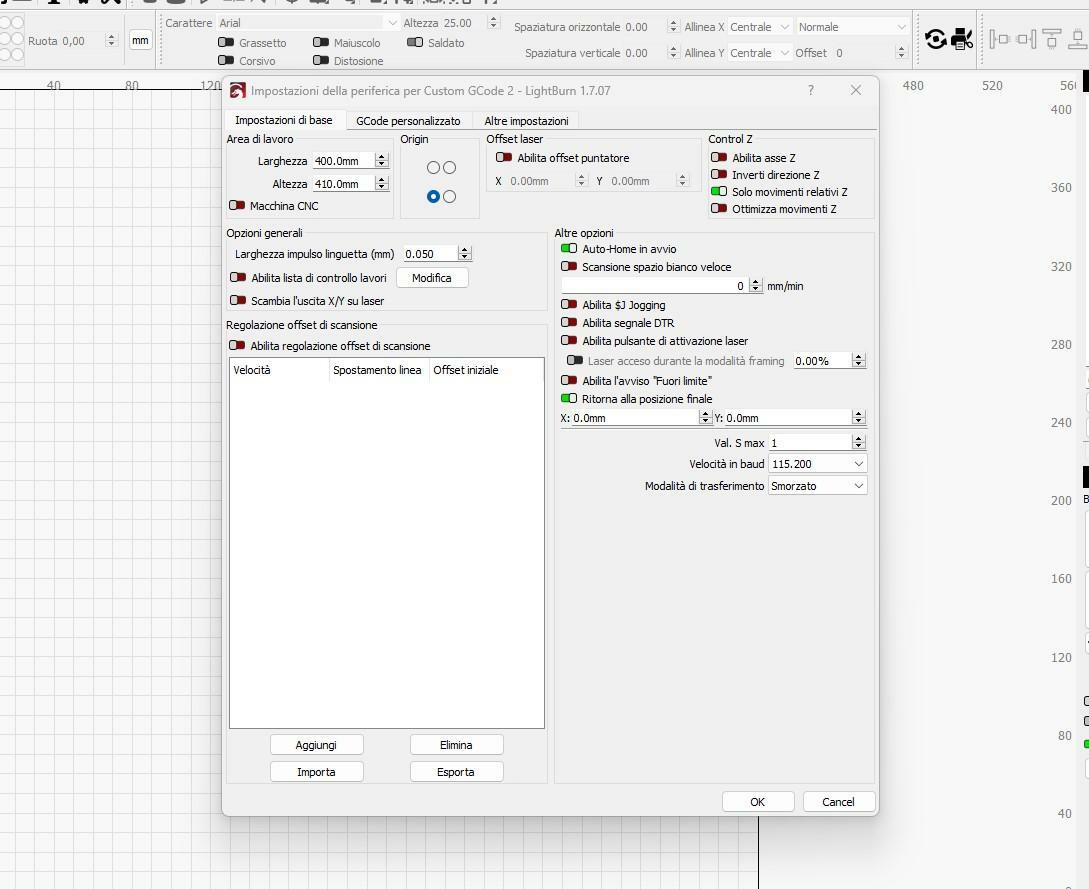1089x889 pixels.
Task: Enable the Macchina CNC toggle
Action: (x=237, y=206)
